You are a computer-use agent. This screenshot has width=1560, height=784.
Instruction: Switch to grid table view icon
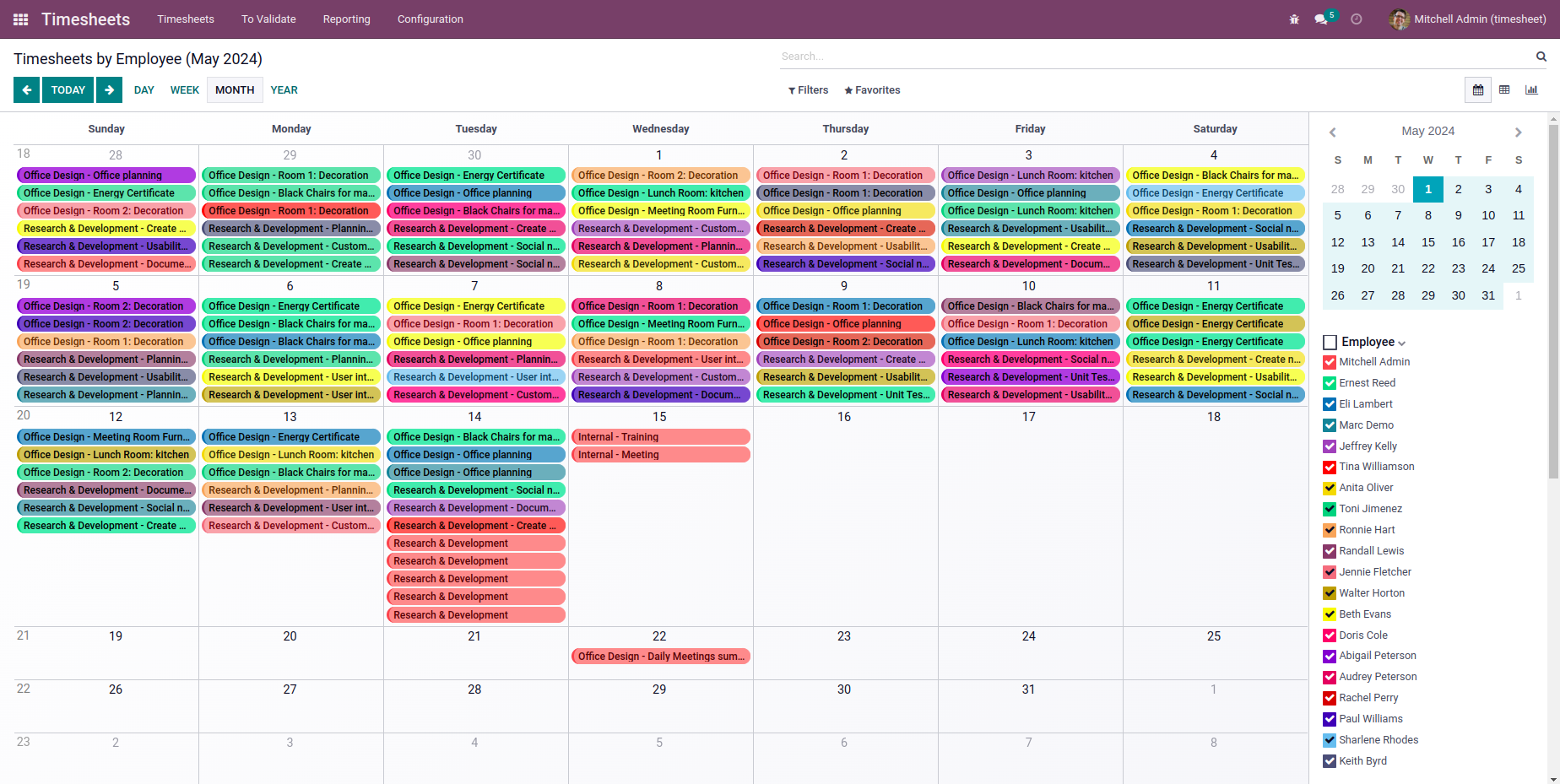coord(1504,90)
